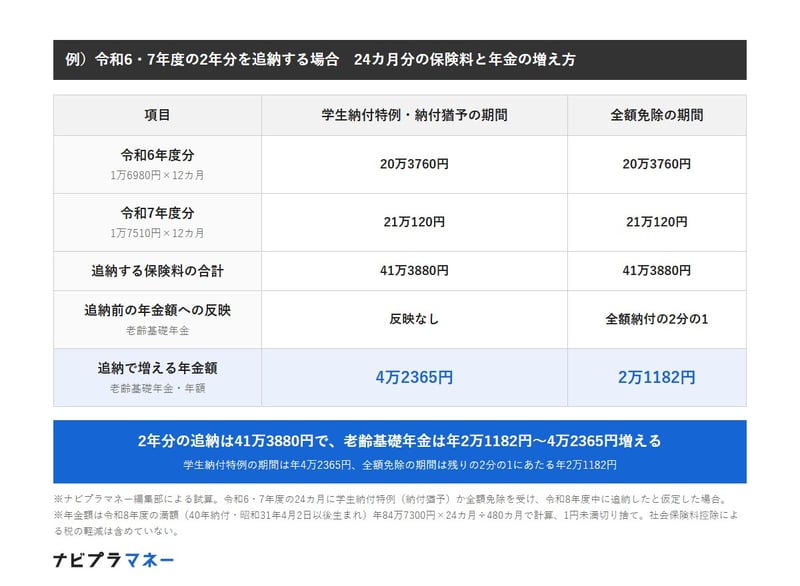Click the footnote line る税の軽減は含めていない

click(117, 531)
